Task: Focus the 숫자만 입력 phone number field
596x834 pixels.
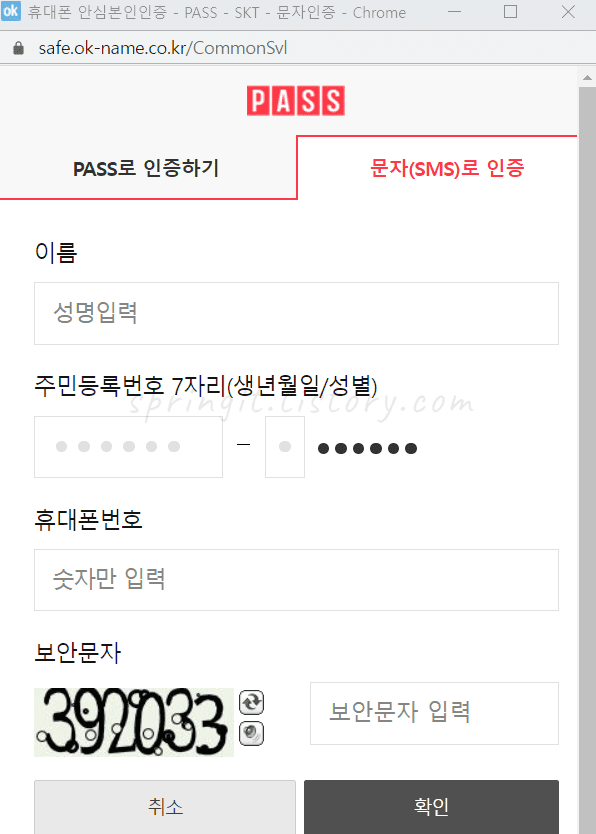Action: click(x=296, y=580)
